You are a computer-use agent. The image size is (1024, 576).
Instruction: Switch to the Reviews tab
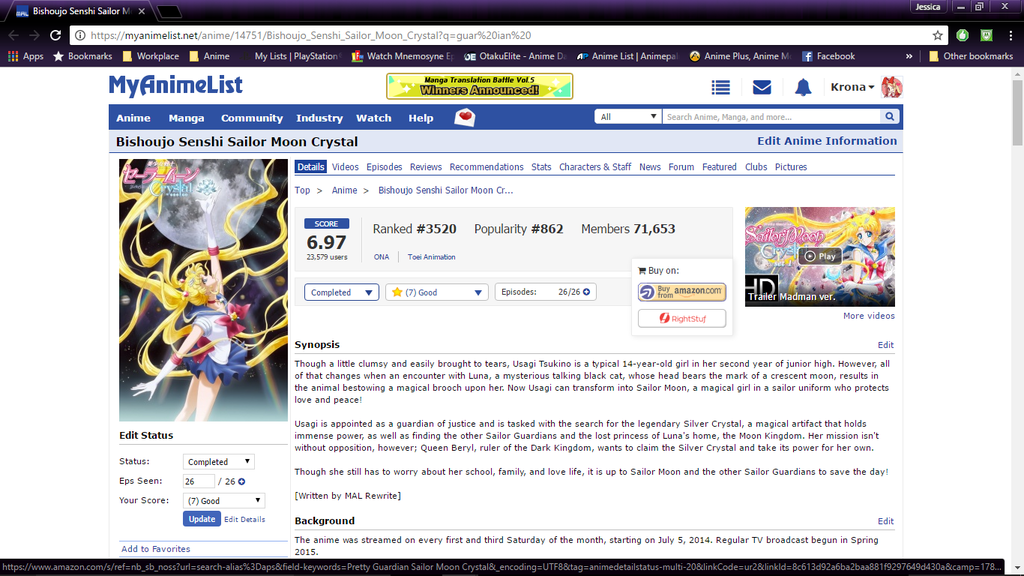[x=426, y=167]
